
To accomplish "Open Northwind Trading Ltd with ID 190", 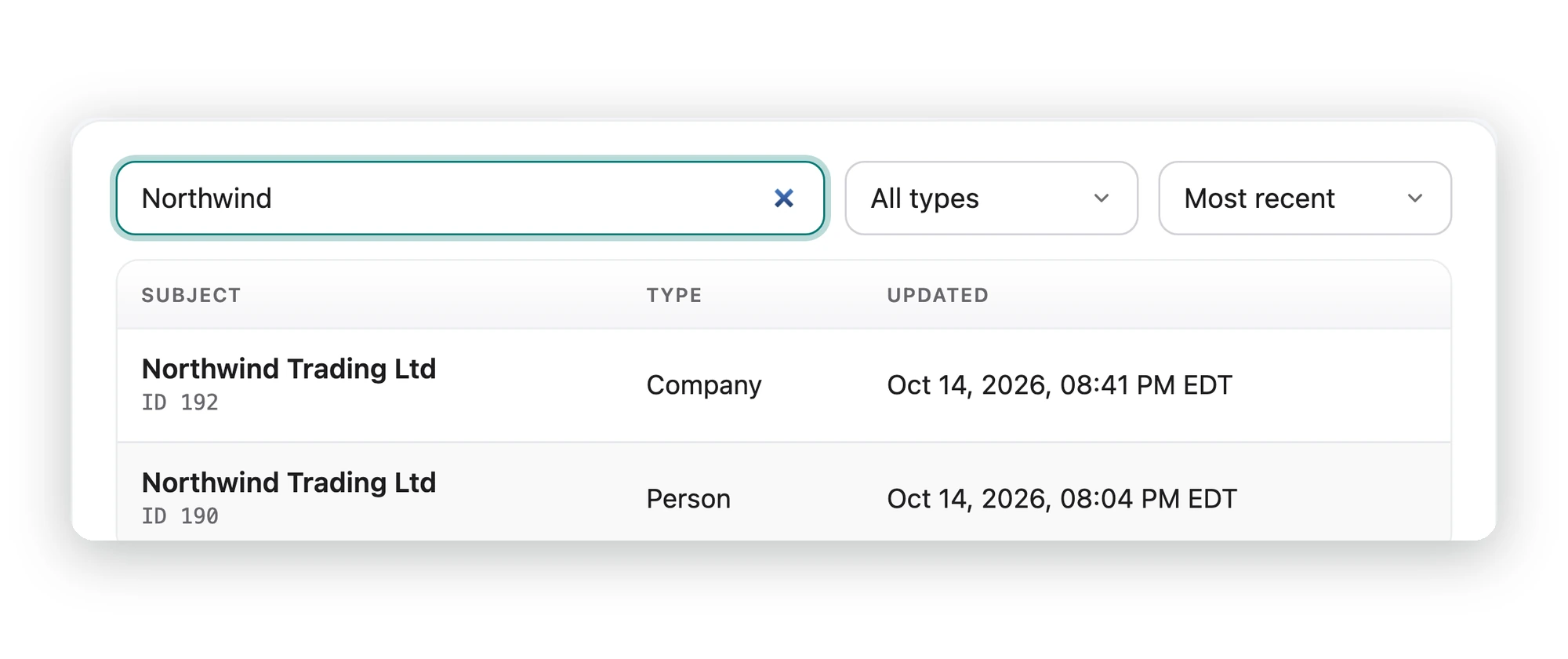I will 289,482.
